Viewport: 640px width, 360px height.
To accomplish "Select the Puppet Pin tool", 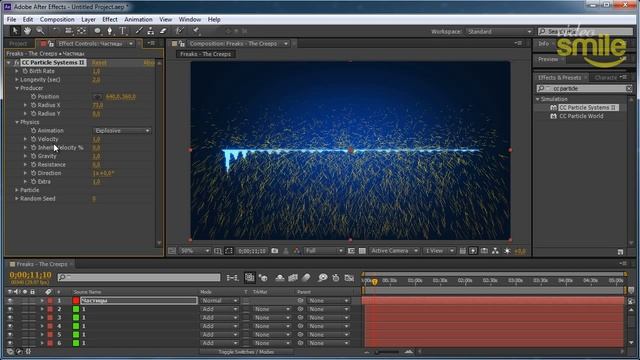I will [x=196, y=31].
